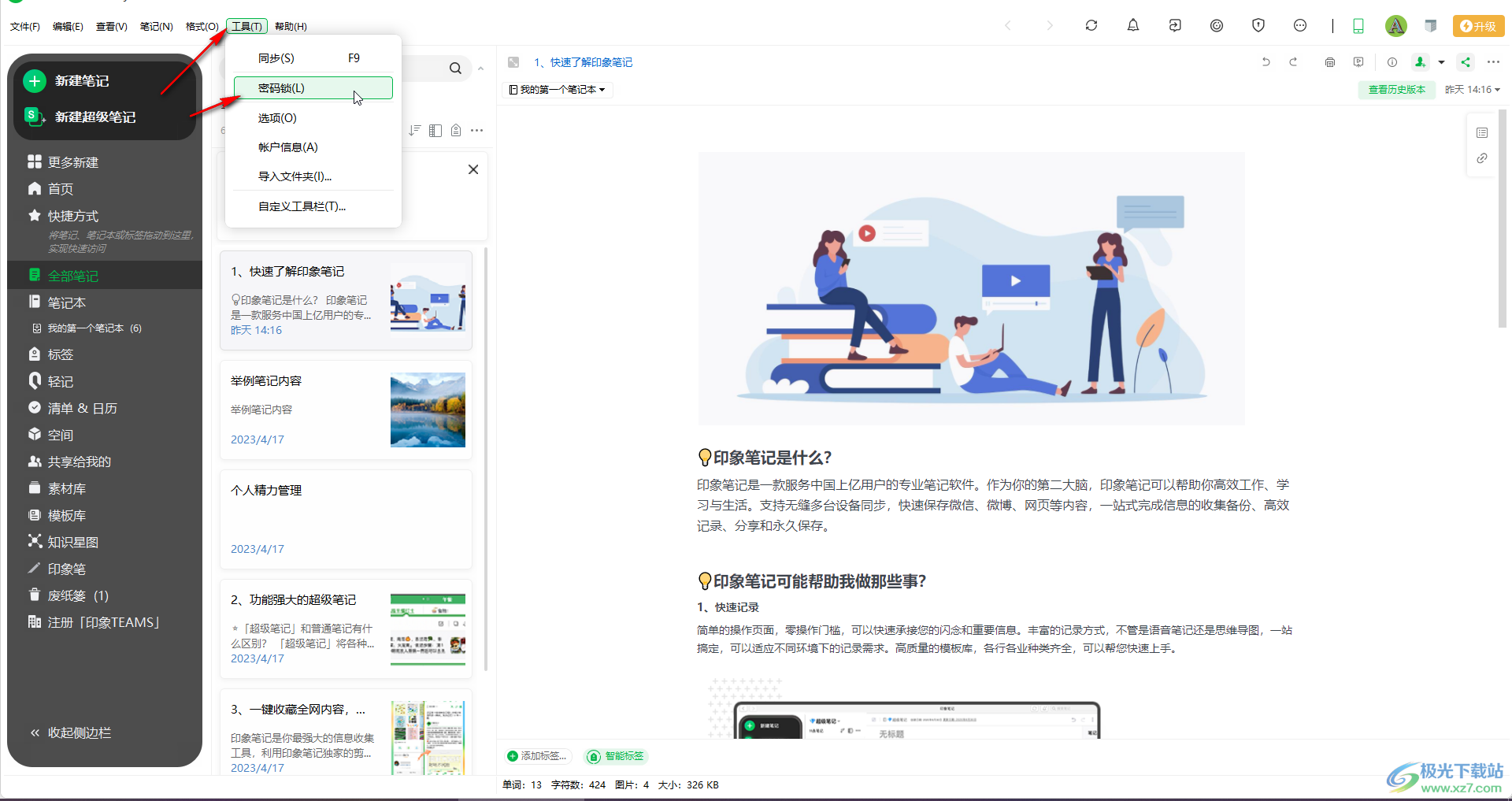The width and height of the screenshot is (1512, 801).
Task: Select 同步(S) menu entry
Action: point(313,58)
